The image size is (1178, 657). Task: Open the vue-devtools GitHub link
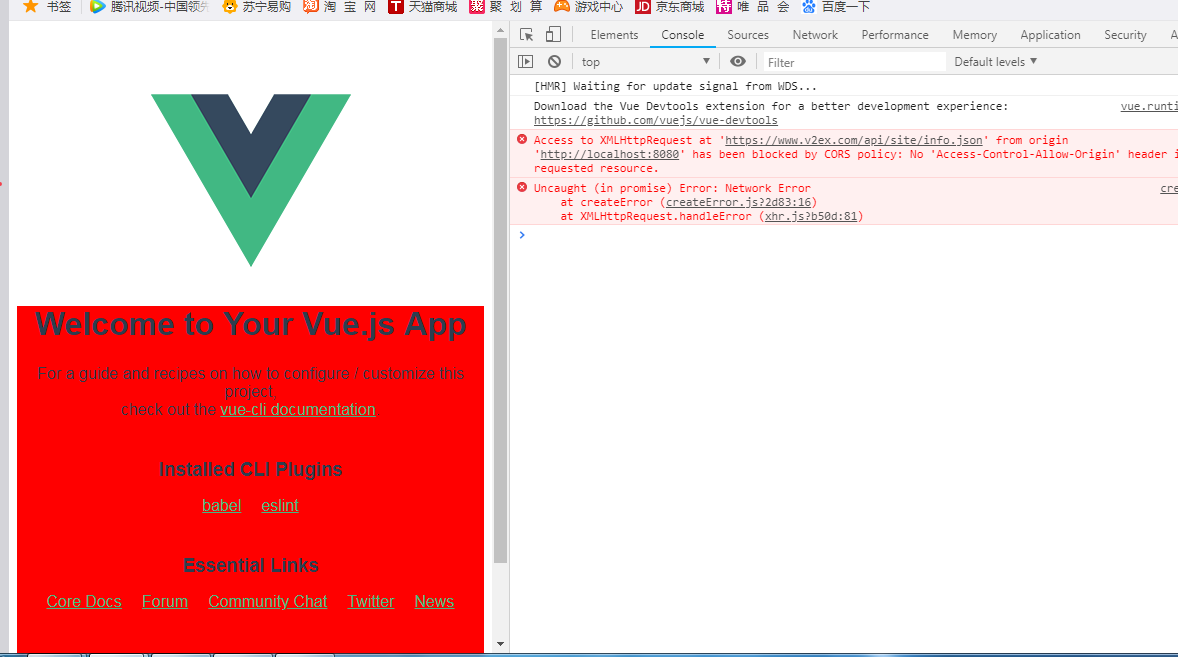655,119
